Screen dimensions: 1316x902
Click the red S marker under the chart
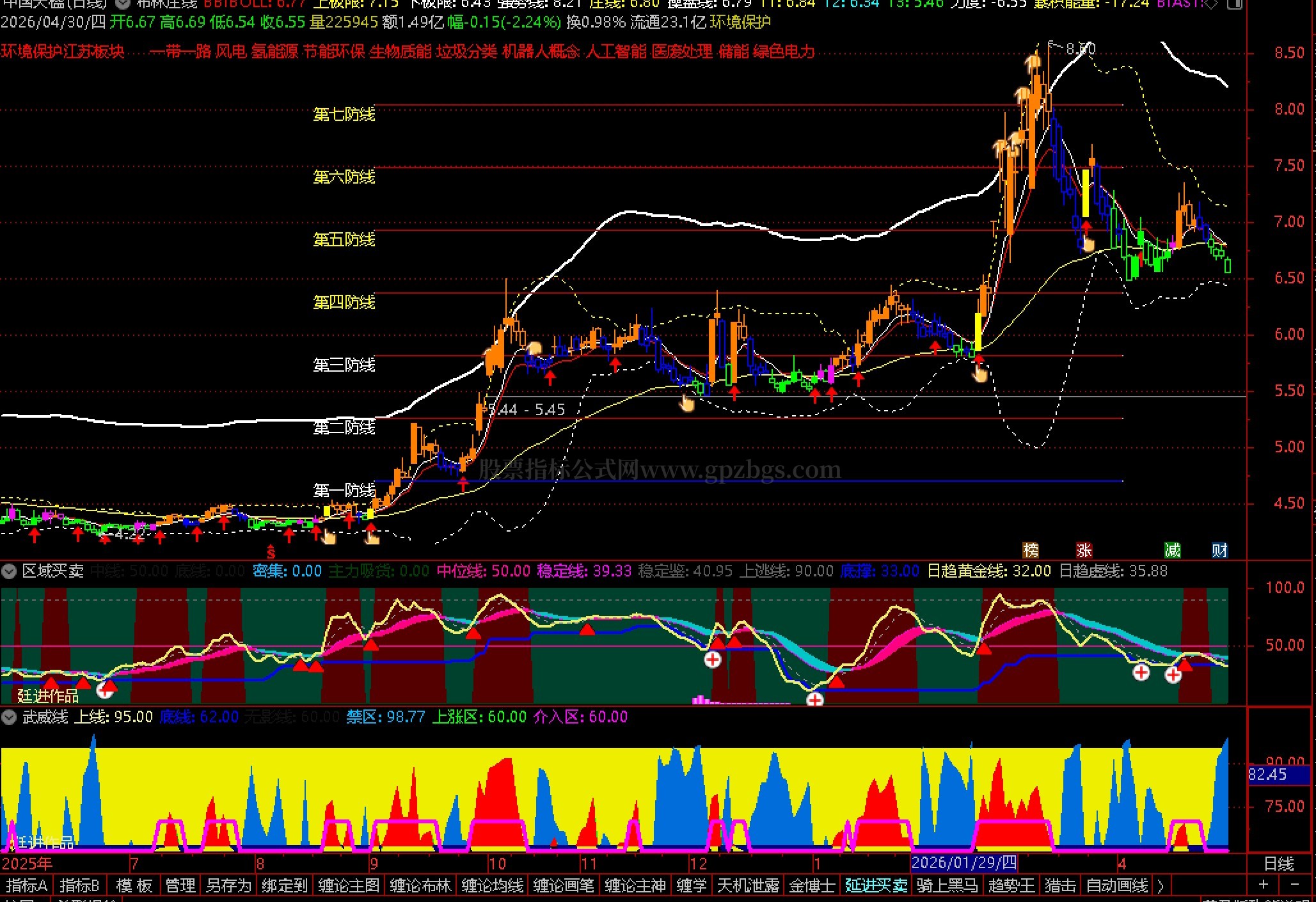(x=271, y=551)
